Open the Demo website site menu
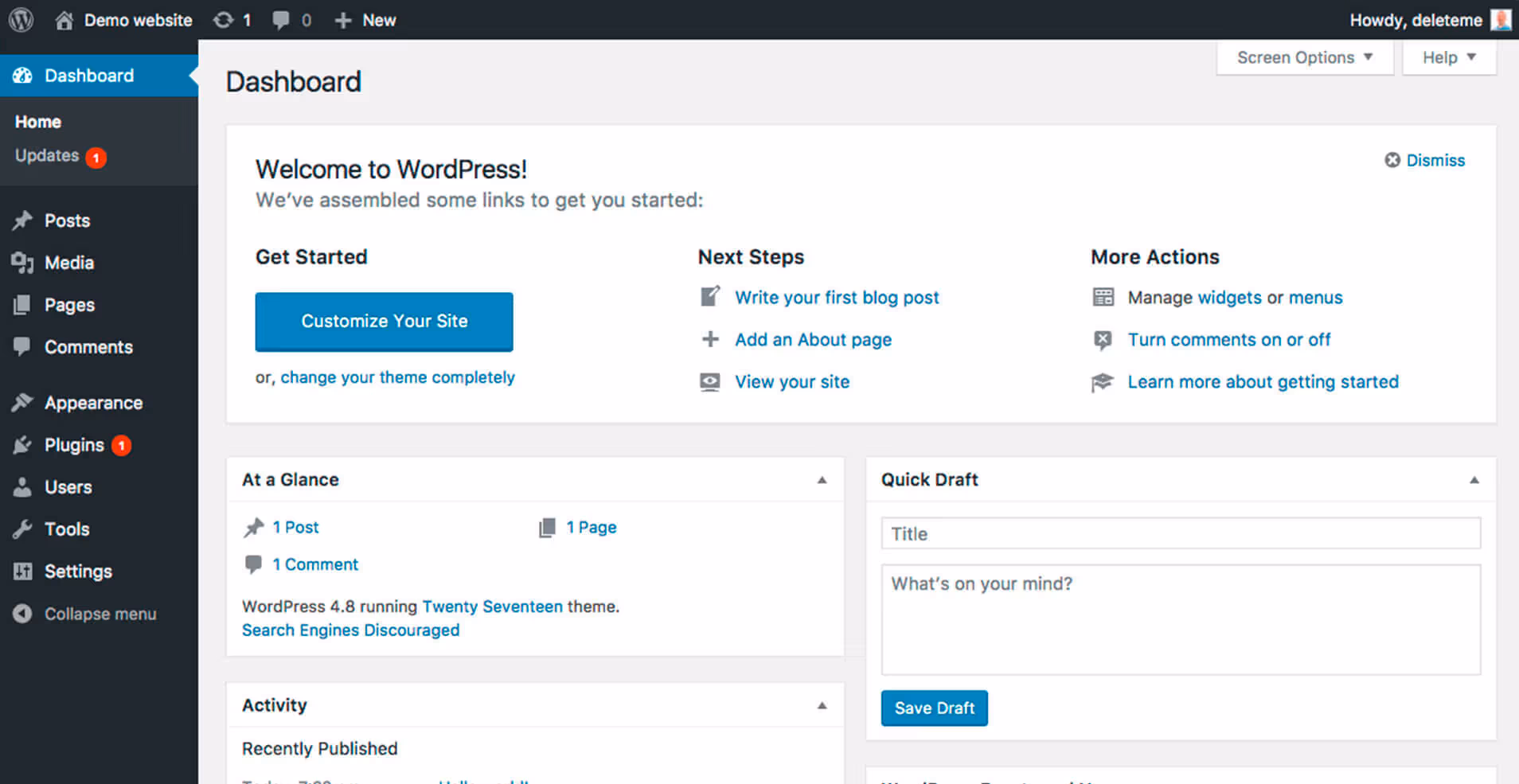This screenshot has width=1519, height=784. coord(124,20)
